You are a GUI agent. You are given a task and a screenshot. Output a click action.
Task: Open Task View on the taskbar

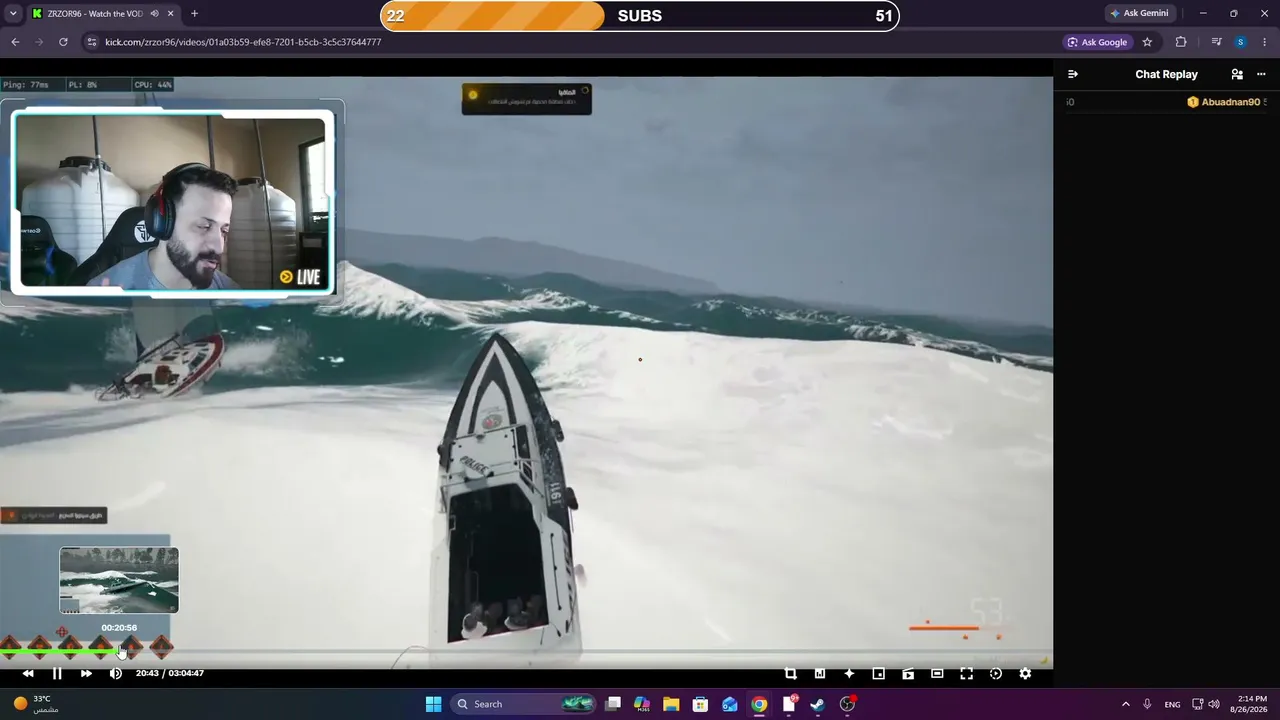click(x=613, y=704)
